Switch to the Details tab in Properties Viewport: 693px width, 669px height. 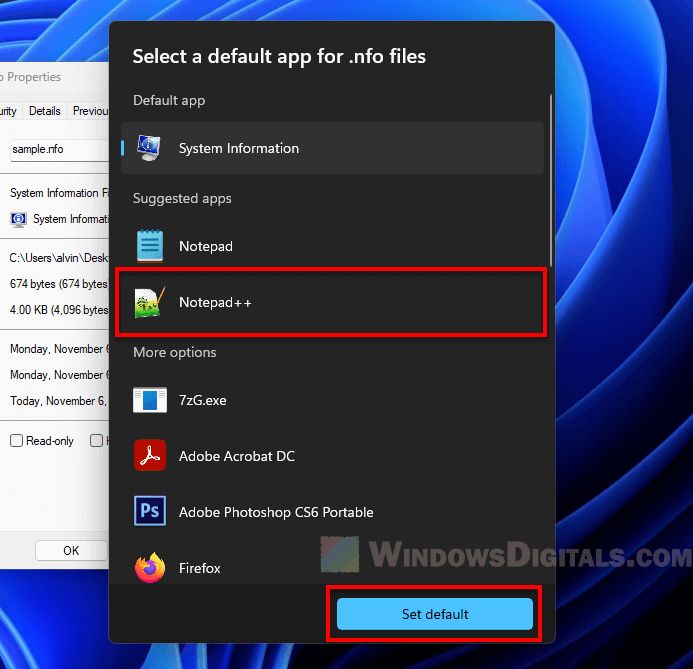(x=45, y=111)
